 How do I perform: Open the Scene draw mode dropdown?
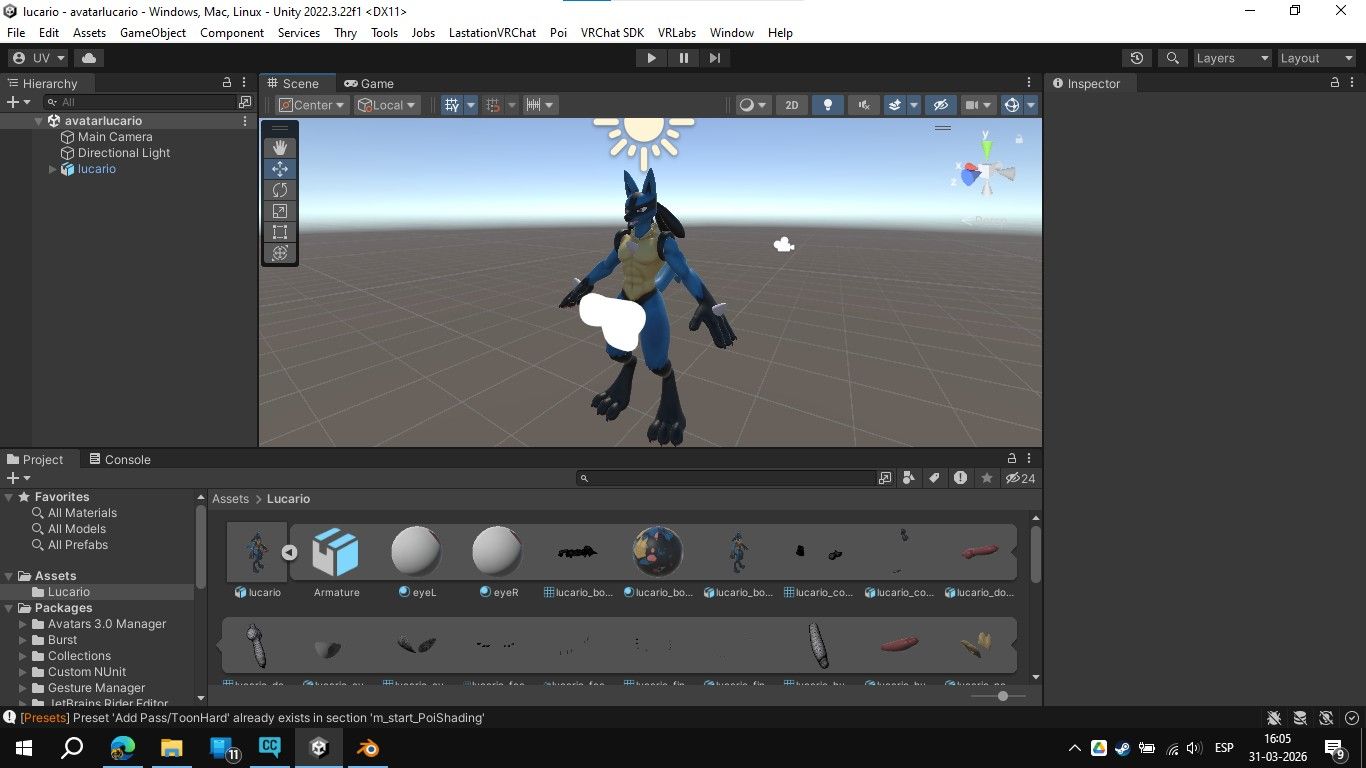tap(752, 105)
